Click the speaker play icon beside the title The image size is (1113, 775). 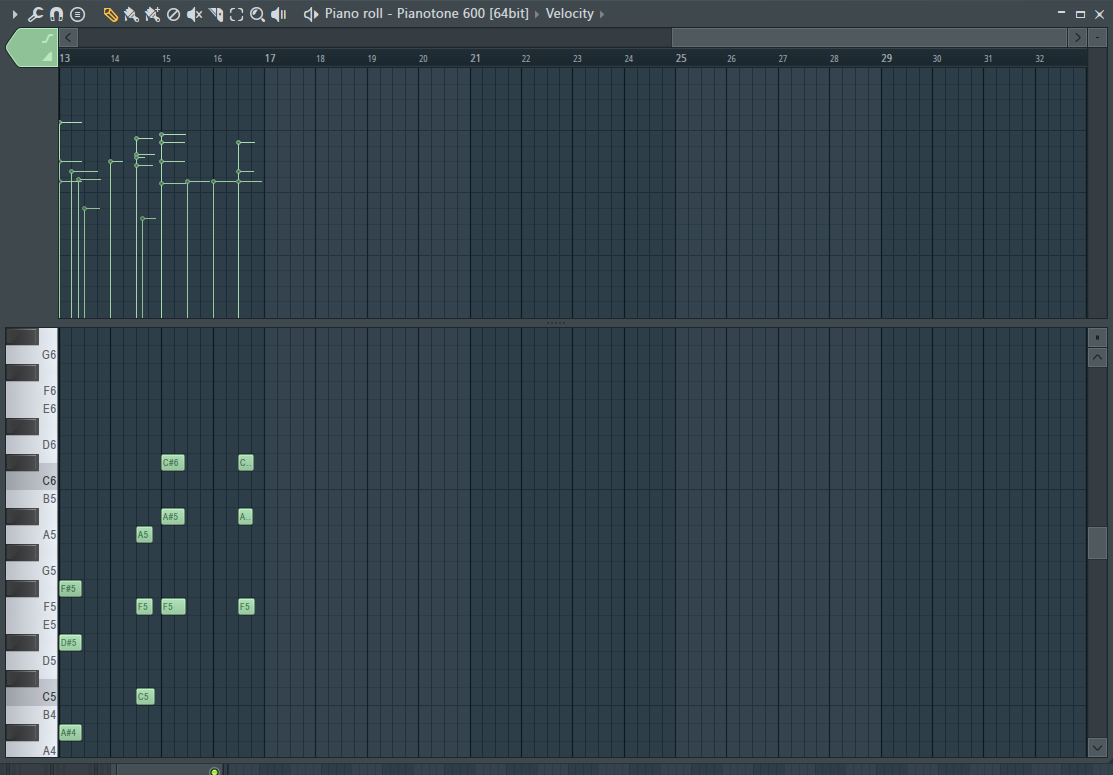click(311, 13)
